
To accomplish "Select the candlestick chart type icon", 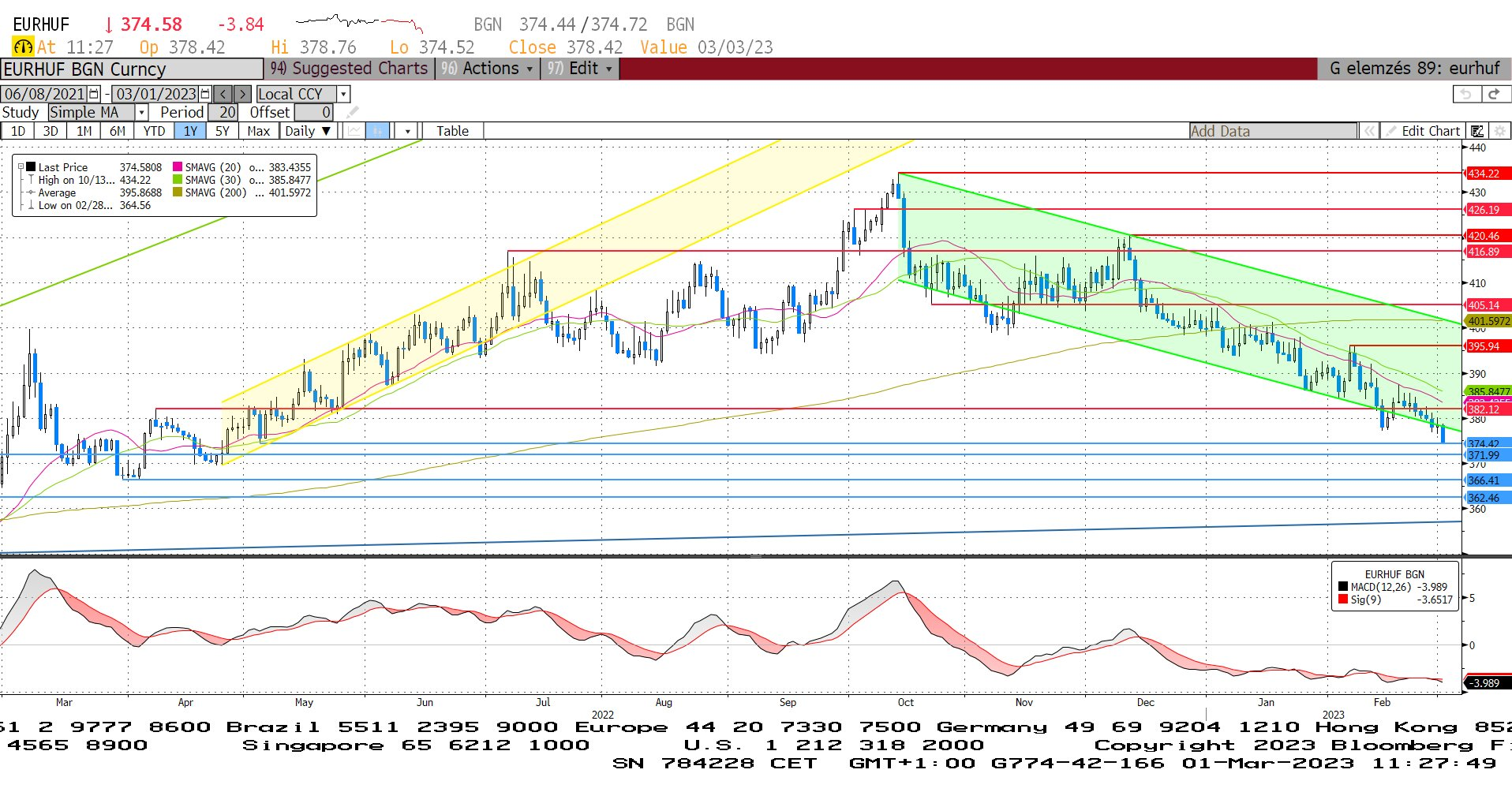I will (x=378, y=131).
